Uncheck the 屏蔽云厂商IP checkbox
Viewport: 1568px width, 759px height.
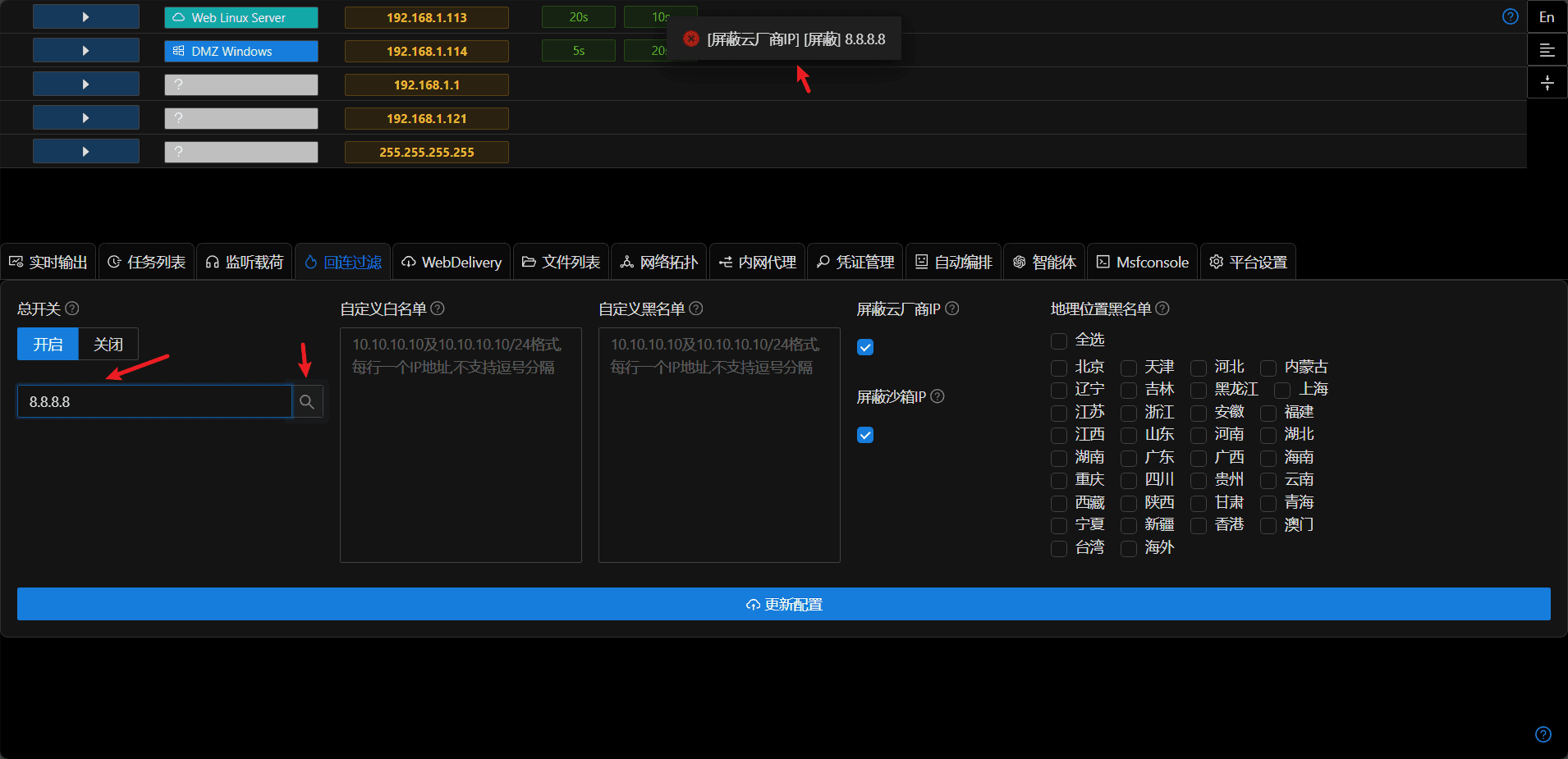[865, 347]
